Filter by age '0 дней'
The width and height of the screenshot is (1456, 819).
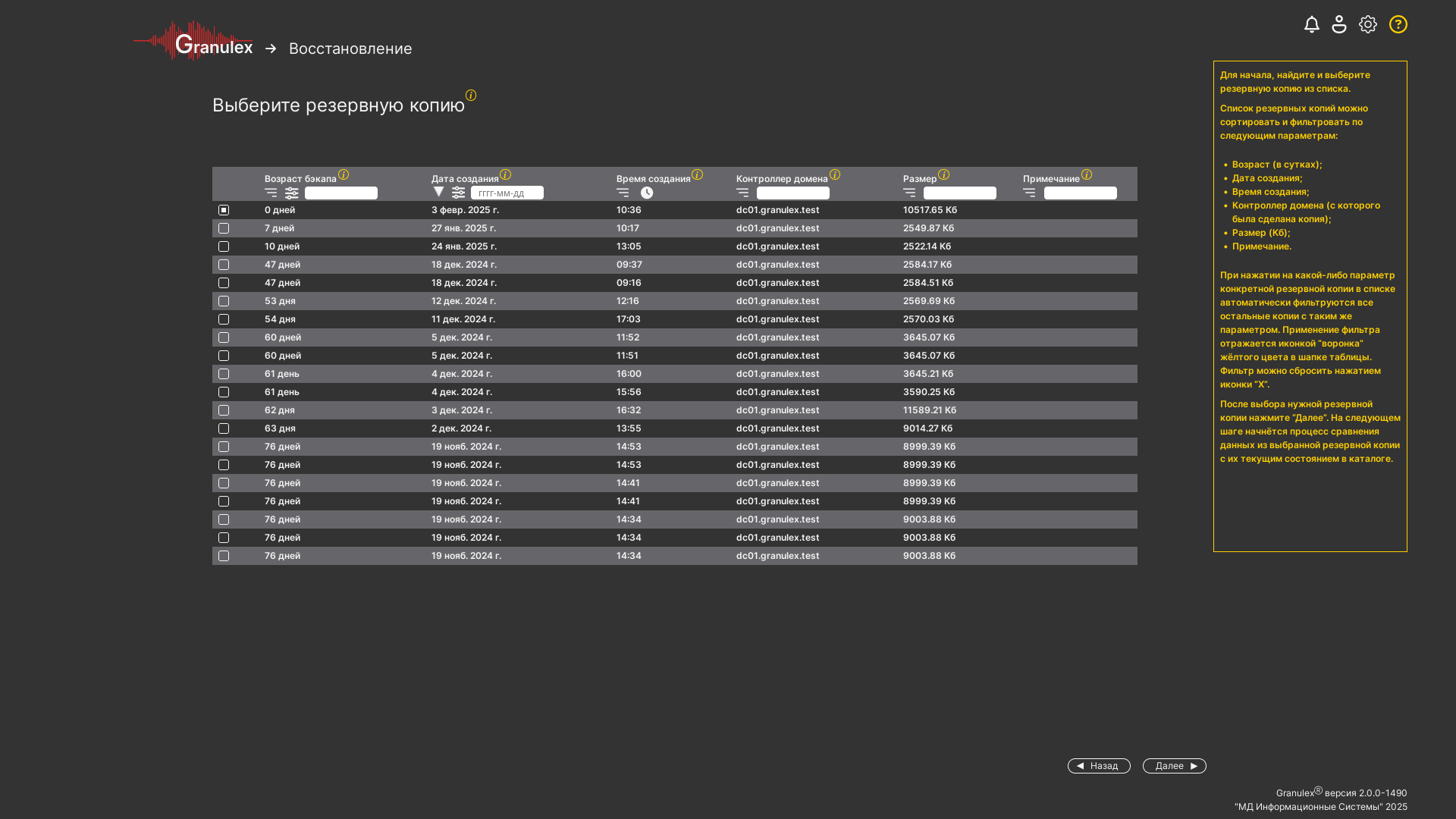280,210
